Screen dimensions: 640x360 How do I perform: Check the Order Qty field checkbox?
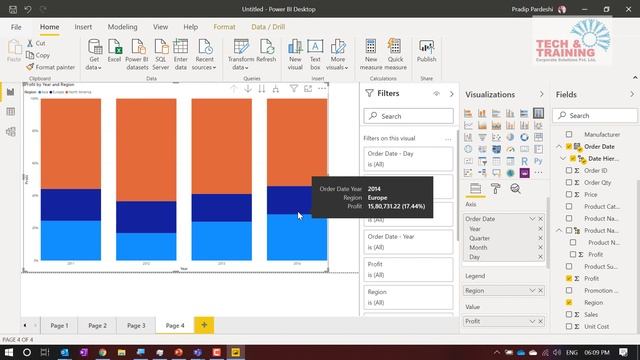click(x=569, y=182)
